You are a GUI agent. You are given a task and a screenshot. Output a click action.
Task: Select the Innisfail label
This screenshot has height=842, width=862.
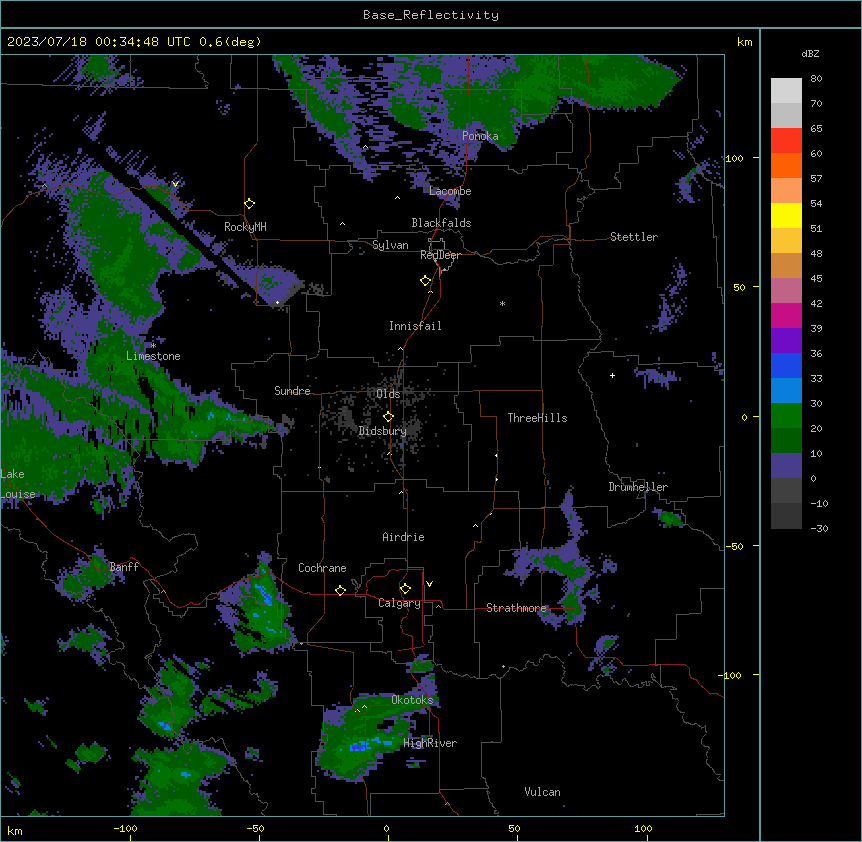point(415,326)
